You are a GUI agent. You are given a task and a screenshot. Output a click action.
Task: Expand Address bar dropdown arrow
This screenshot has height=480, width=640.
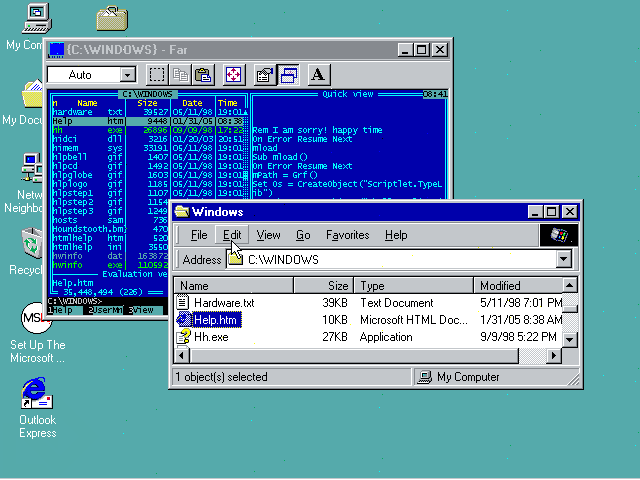click(x=563, y=259)
